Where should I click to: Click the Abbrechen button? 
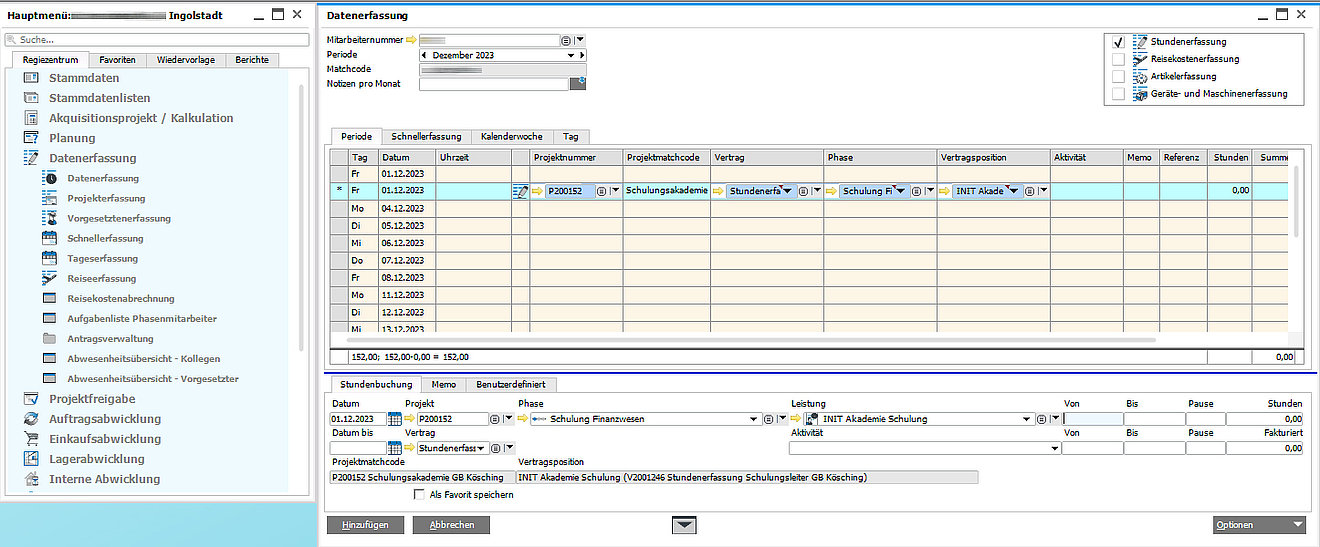coord(452,524)
